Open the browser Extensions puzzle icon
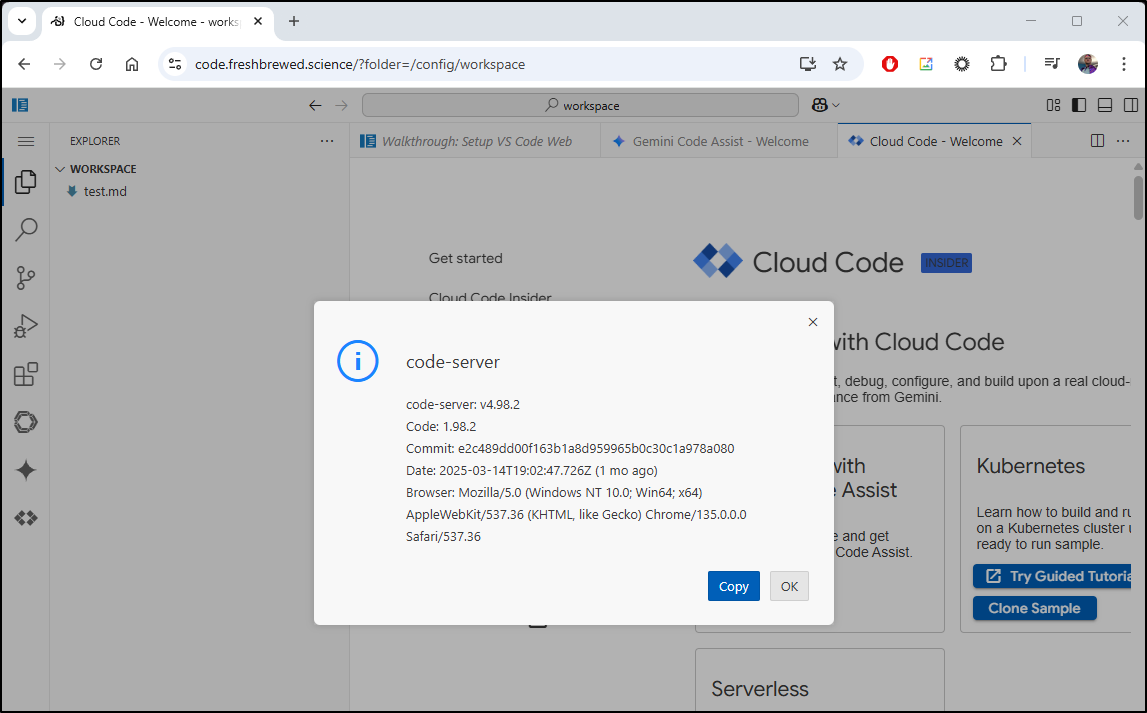 coord(998,64)
